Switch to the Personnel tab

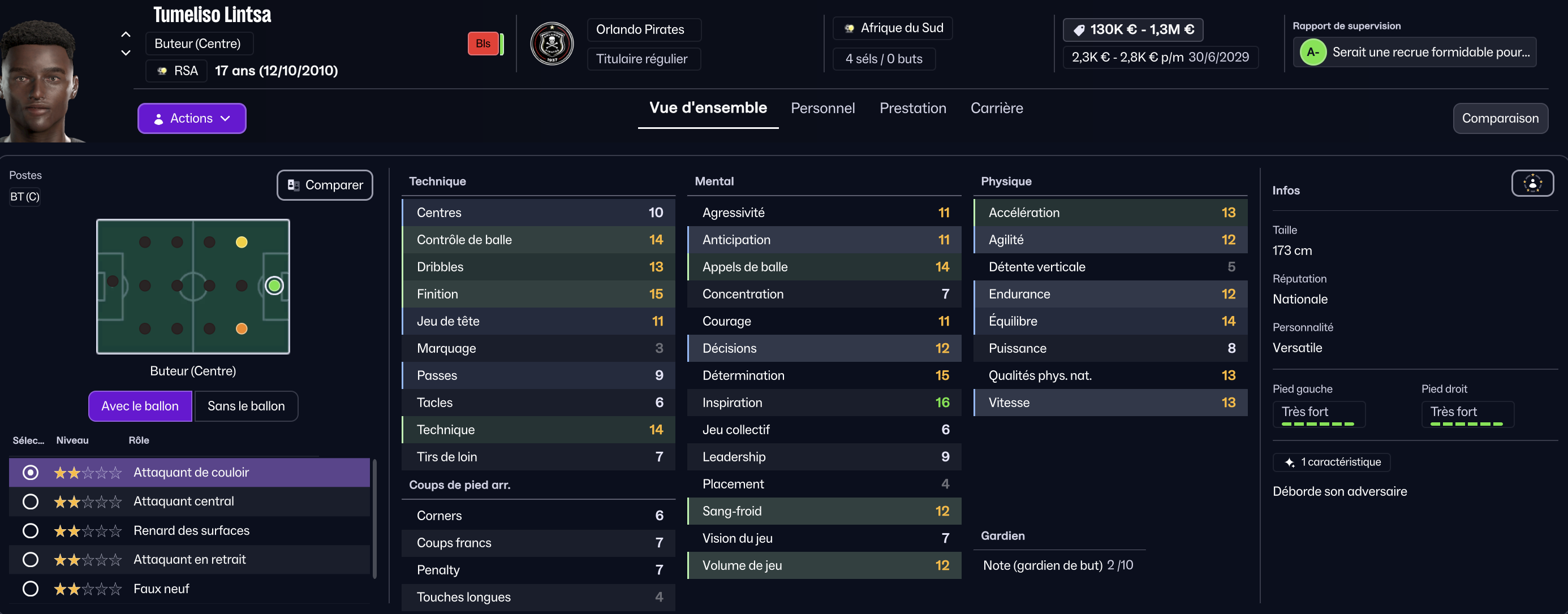[822, 109]
